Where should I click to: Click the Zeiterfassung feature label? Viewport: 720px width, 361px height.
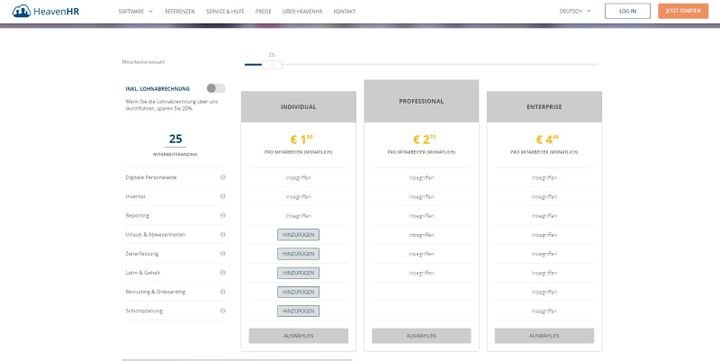[142, 254]
